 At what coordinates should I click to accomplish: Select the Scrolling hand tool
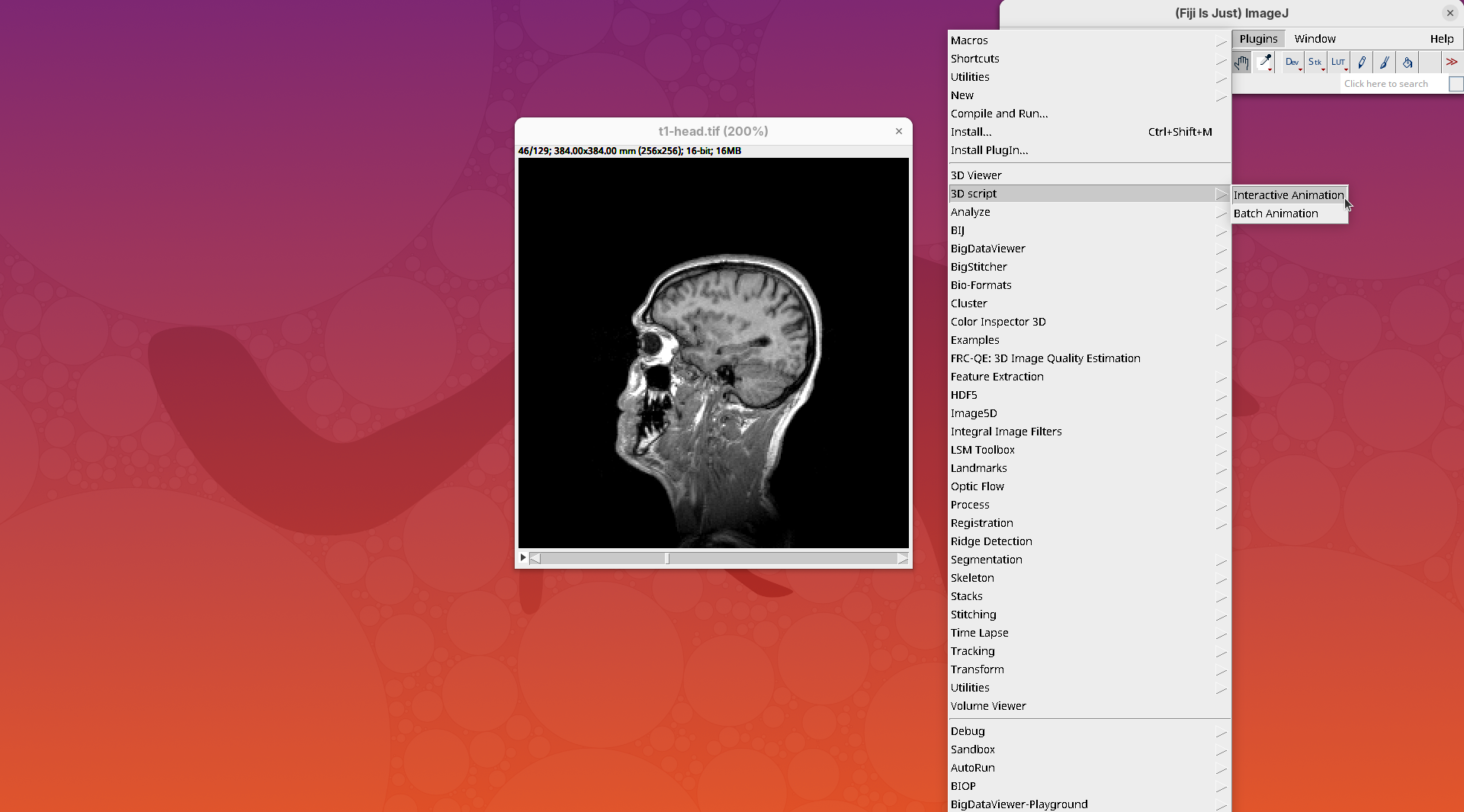point(1242,63)
